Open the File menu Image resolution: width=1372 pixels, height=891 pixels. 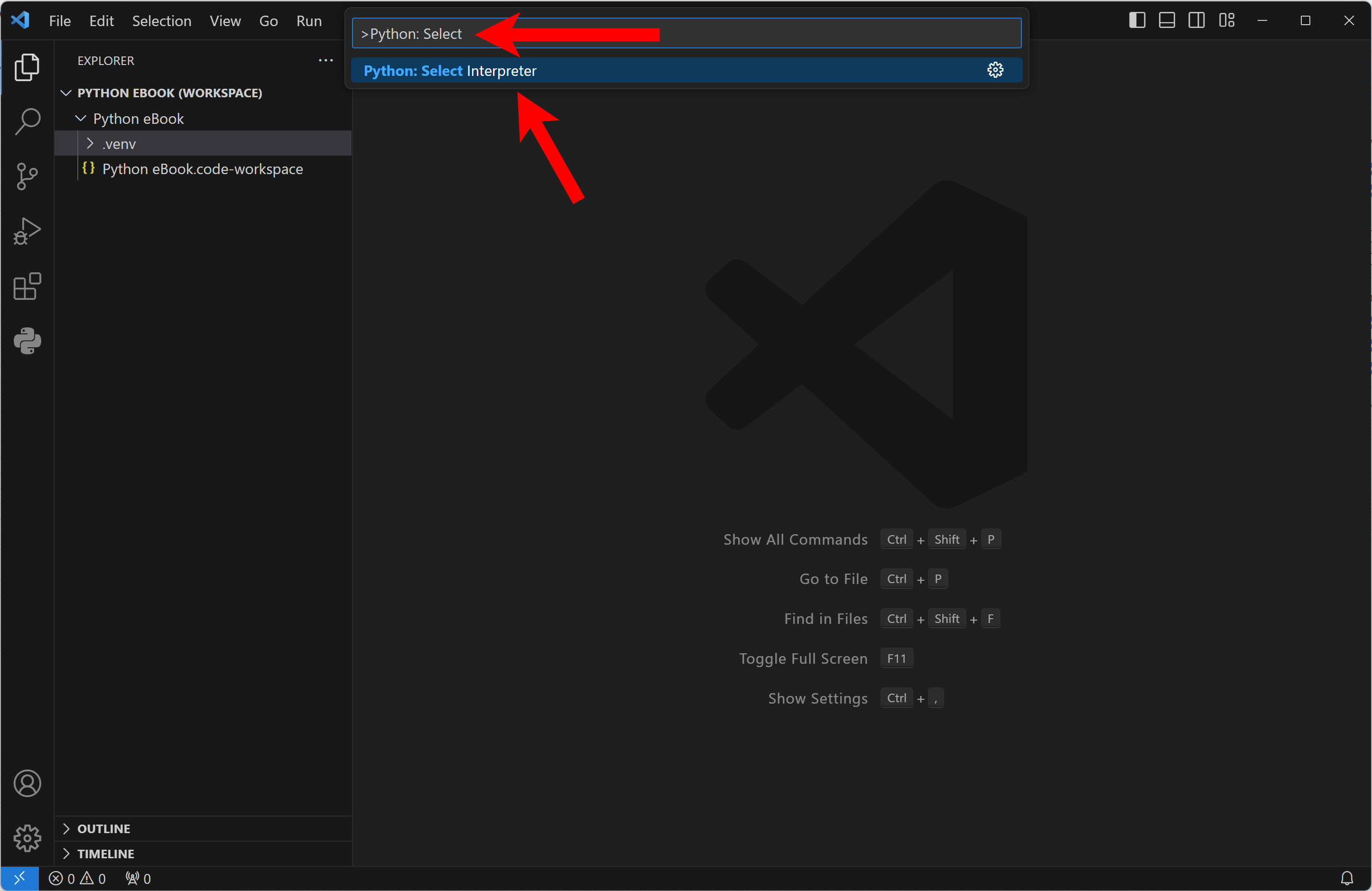click(x=60, y=21)
